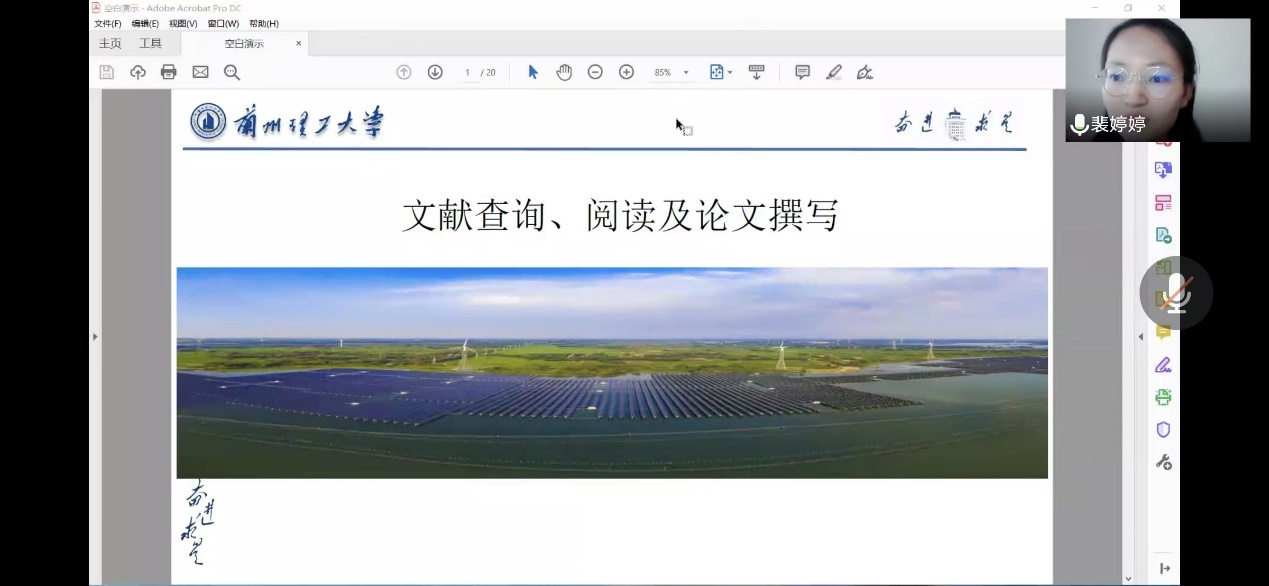Expand the left navigation pane arrow
1269x586 pixels.
(95, 337)
